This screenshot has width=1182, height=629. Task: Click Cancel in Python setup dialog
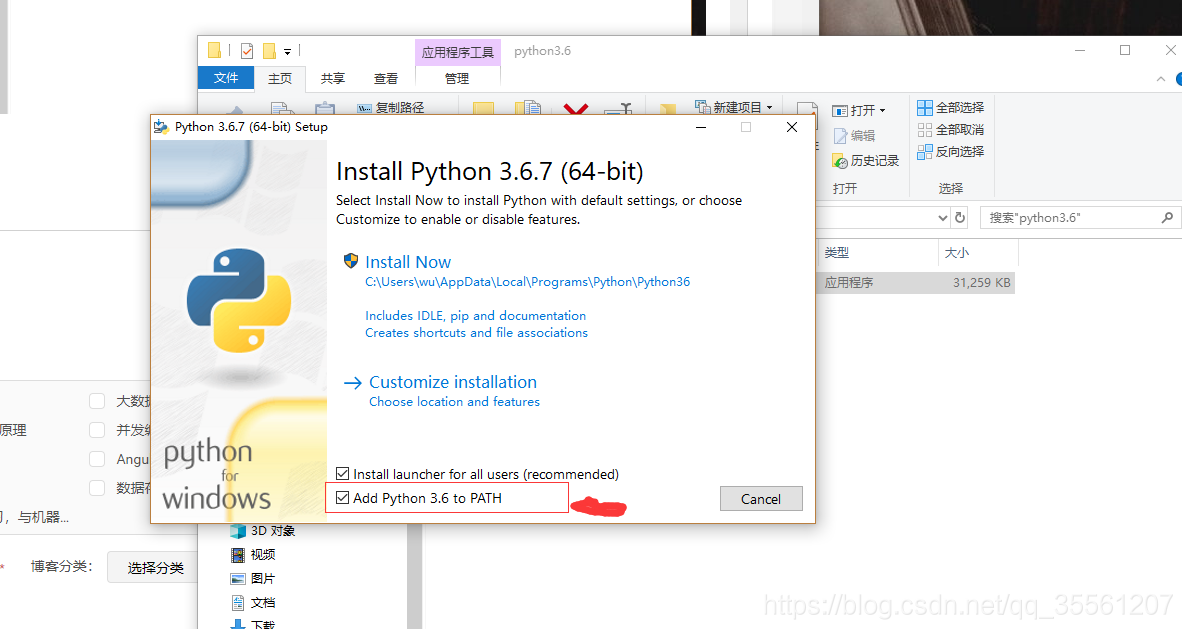coord(761,499)
